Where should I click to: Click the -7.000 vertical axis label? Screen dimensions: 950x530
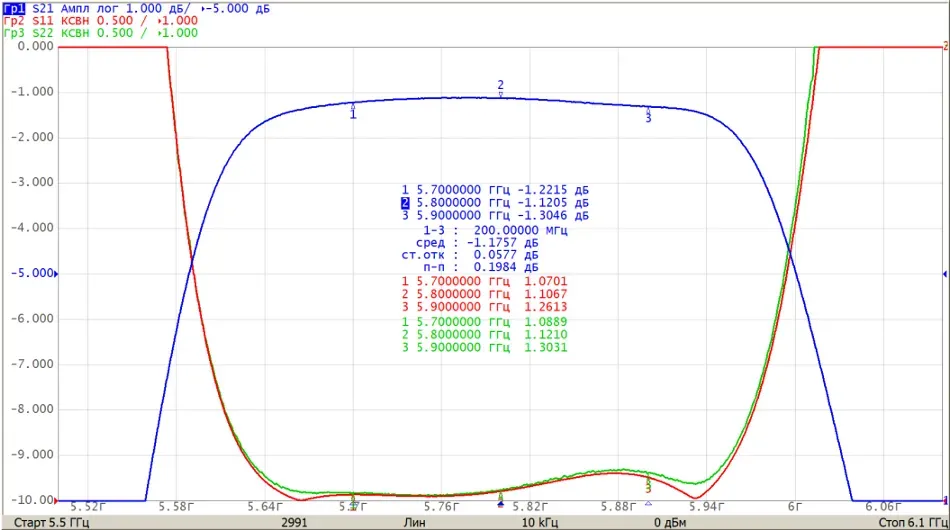32,364
